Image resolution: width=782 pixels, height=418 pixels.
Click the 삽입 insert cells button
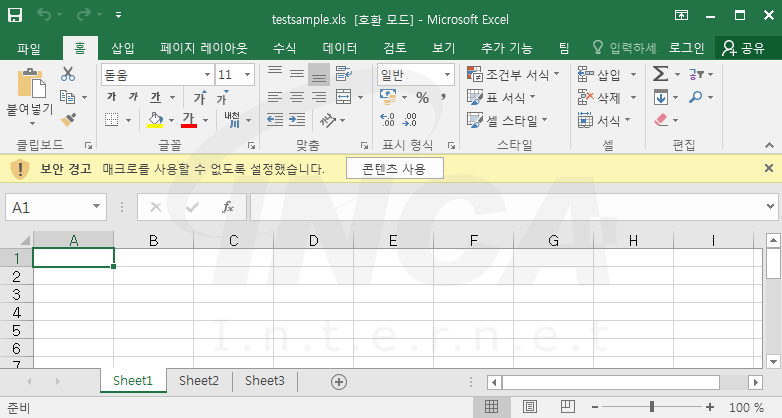click(599, 75)
